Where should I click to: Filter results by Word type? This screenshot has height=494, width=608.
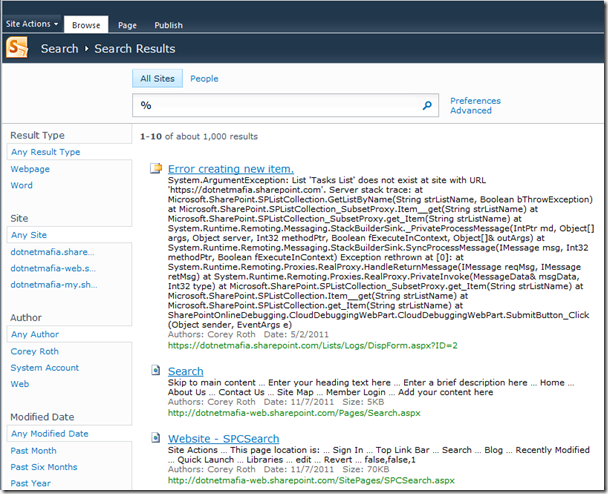click(22, 185)
